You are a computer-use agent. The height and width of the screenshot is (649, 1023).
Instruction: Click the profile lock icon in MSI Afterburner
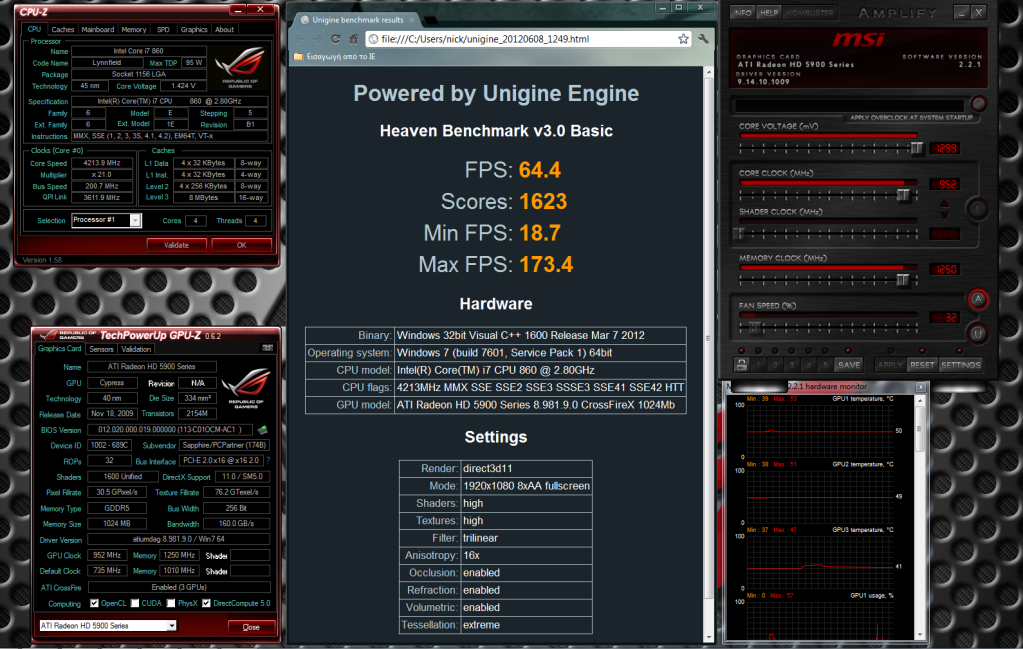pyautogui.click(x=741, y=365)
